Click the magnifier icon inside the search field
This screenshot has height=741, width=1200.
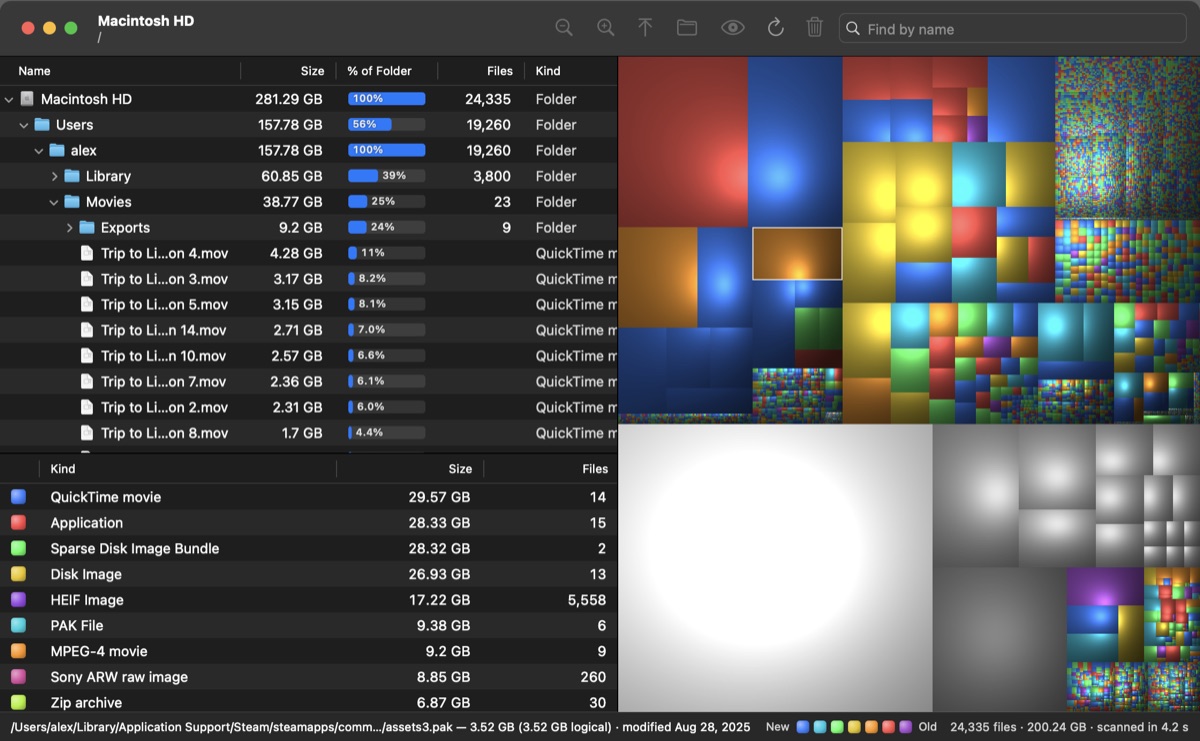853,29
